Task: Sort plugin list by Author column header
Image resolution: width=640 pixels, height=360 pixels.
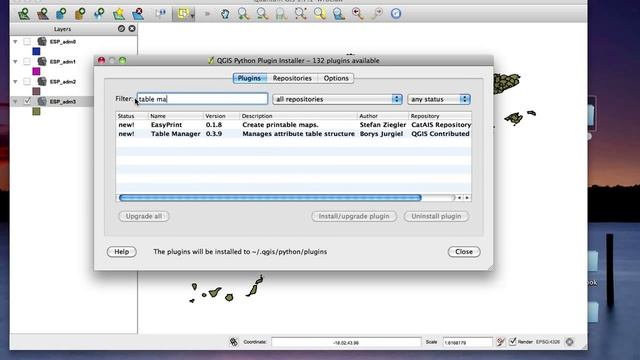Action: (383, 116)
